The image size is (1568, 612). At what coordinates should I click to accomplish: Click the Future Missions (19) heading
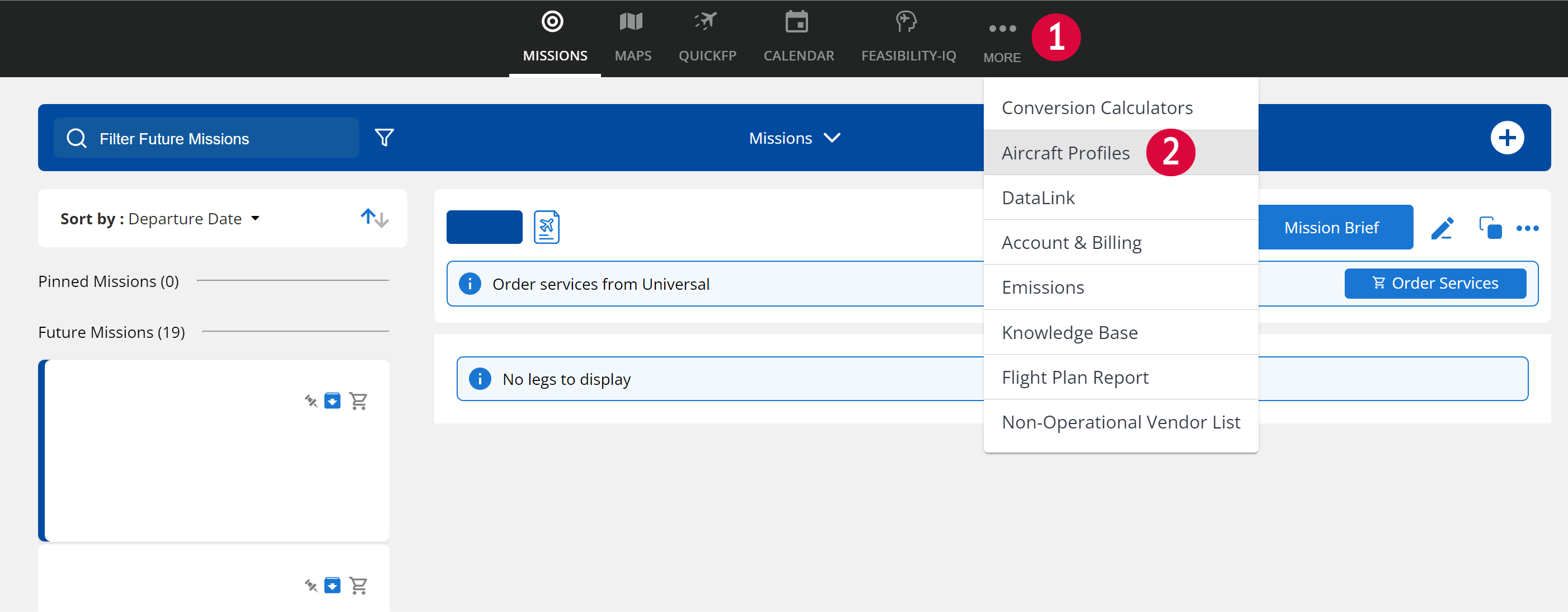point(111,332)
